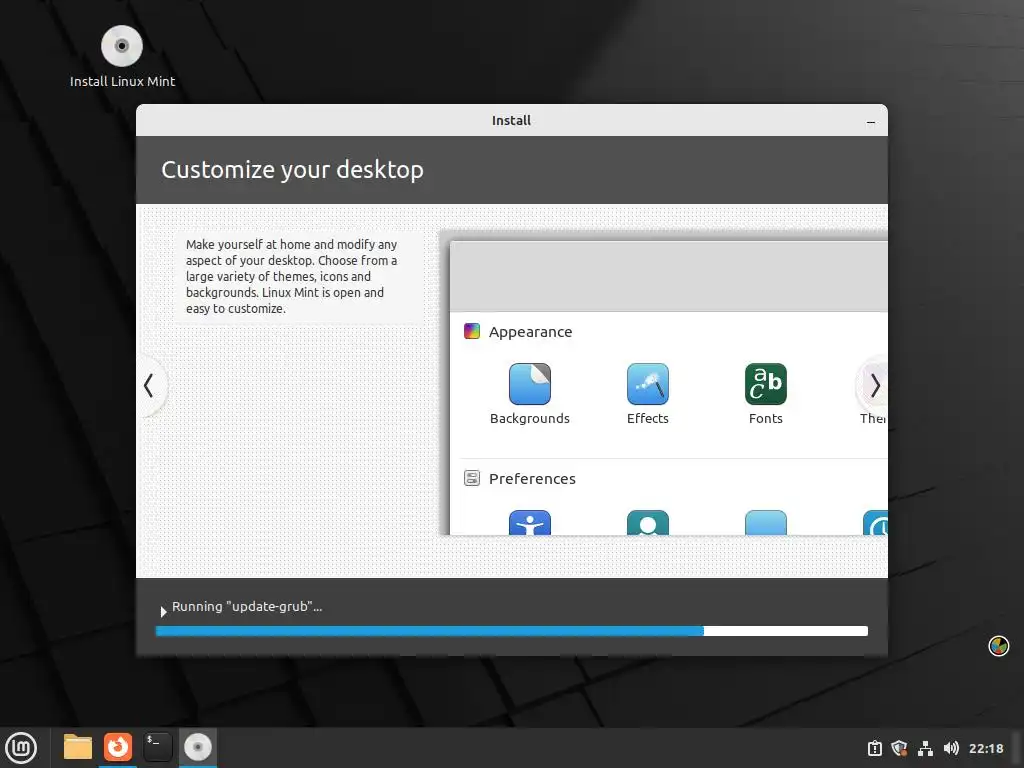Click the 'Make yourself at home' description text
Viewport: 1024px width, 768px height.
click(x=291, y=276)
